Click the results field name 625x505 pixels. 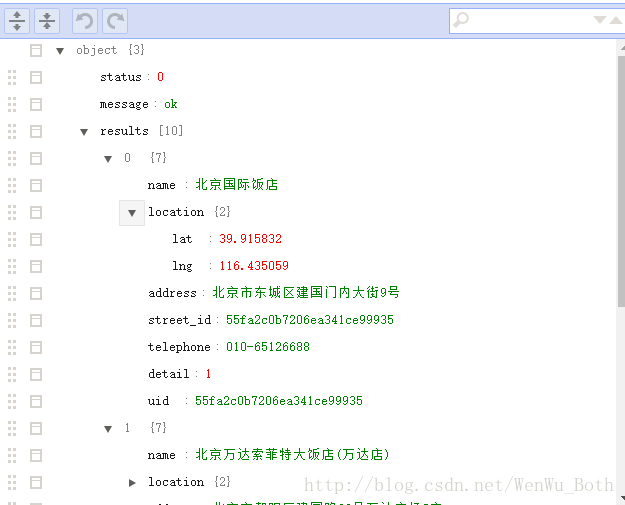pos(124,131)
